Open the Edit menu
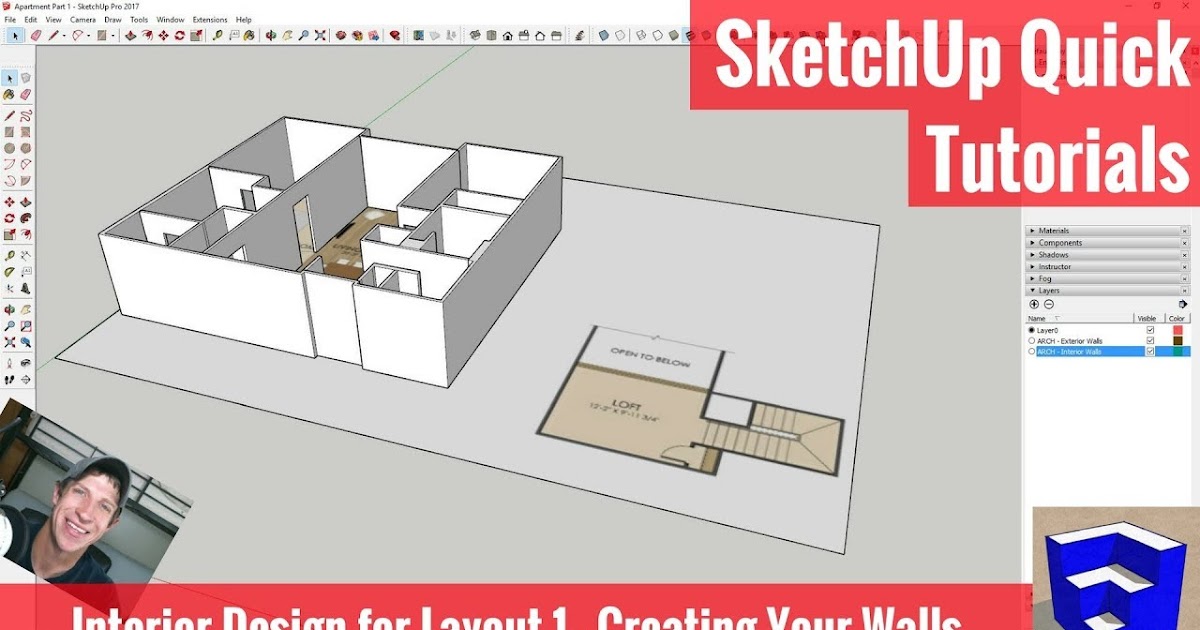The image size is (1200, 630). click(x=32, y=19)
